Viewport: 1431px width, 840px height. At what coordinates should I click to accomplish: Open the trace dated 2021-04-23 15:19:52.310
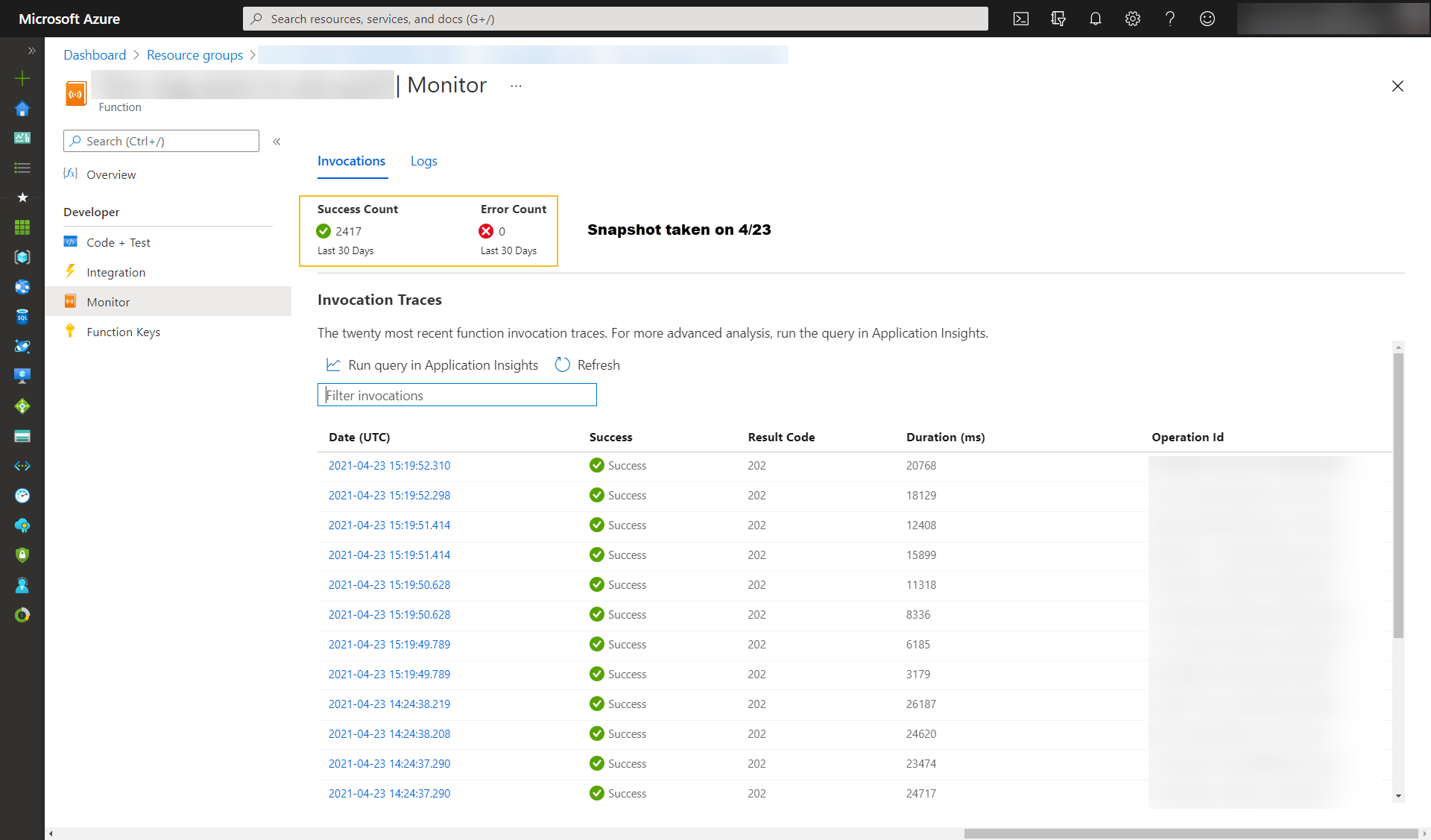[389, 465]
